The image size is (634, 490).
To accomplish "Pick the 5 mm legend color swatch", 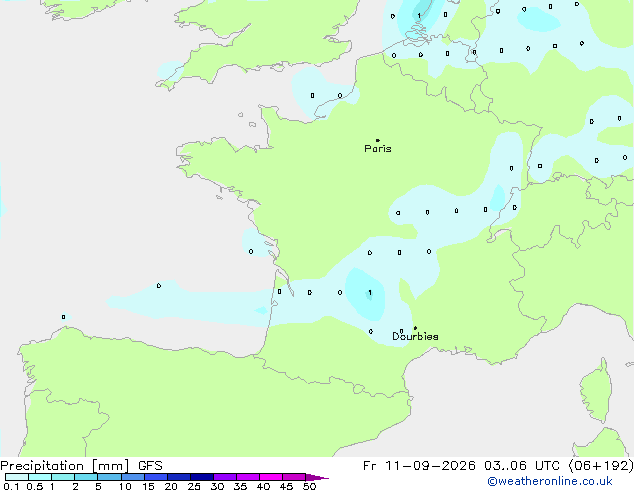I will (x=109, y=477).
